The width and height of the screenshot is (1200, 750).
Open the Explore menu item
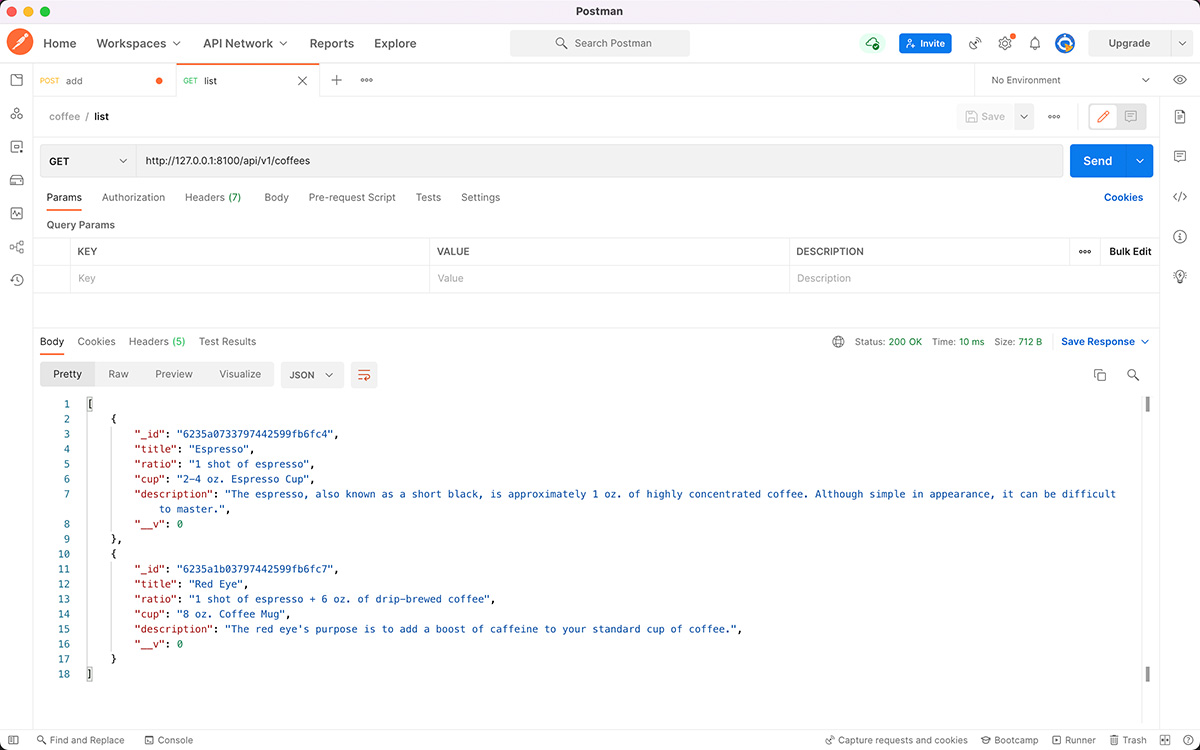pos(395,43)
